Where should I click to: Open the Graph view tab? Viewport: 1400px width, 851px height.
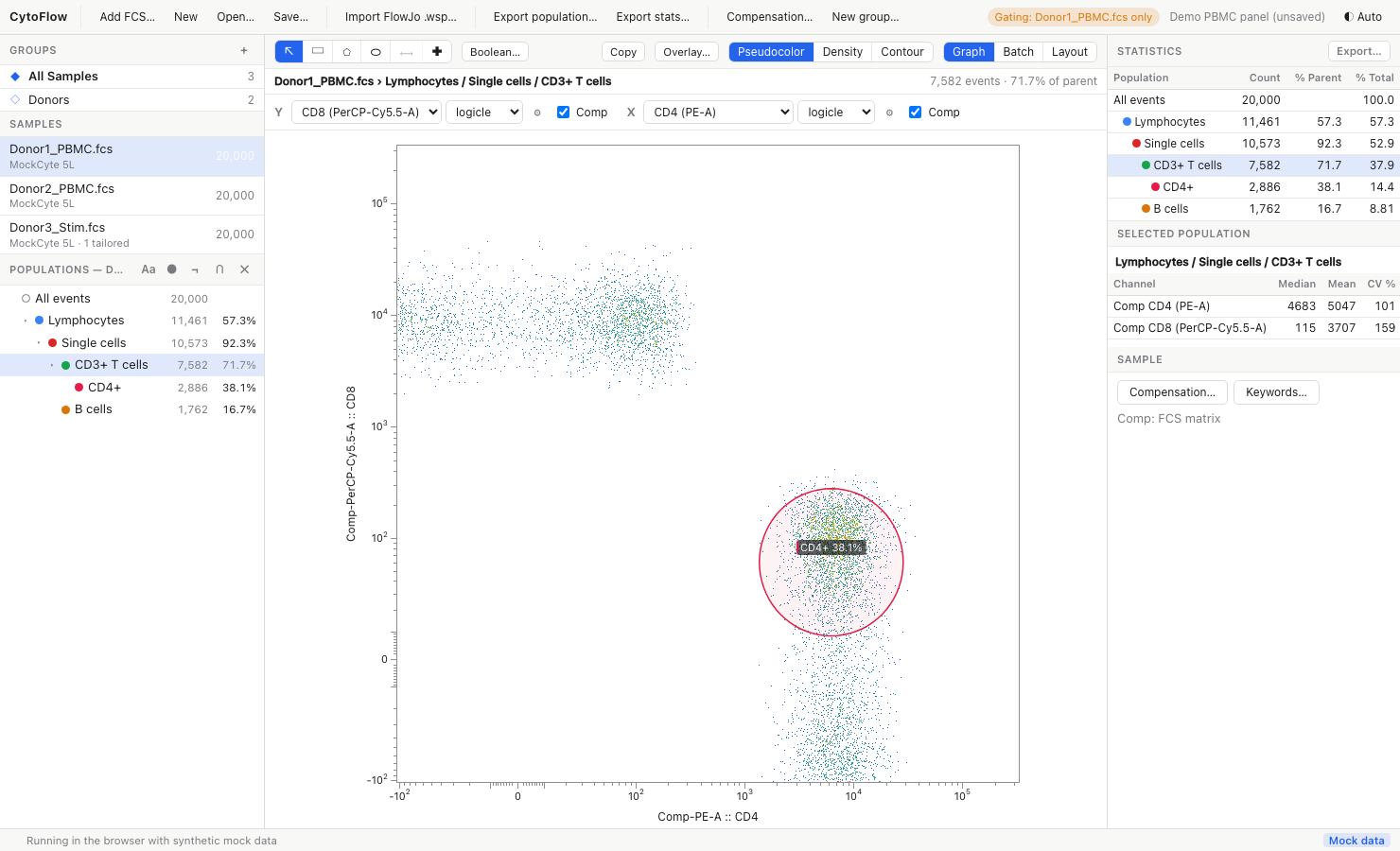[x=969, y=52]
